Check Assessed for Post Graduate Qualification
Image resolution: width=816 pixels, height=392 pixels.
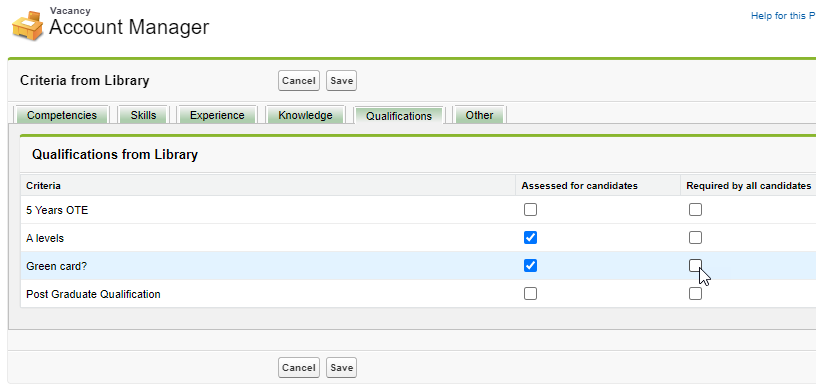[530, 294]
